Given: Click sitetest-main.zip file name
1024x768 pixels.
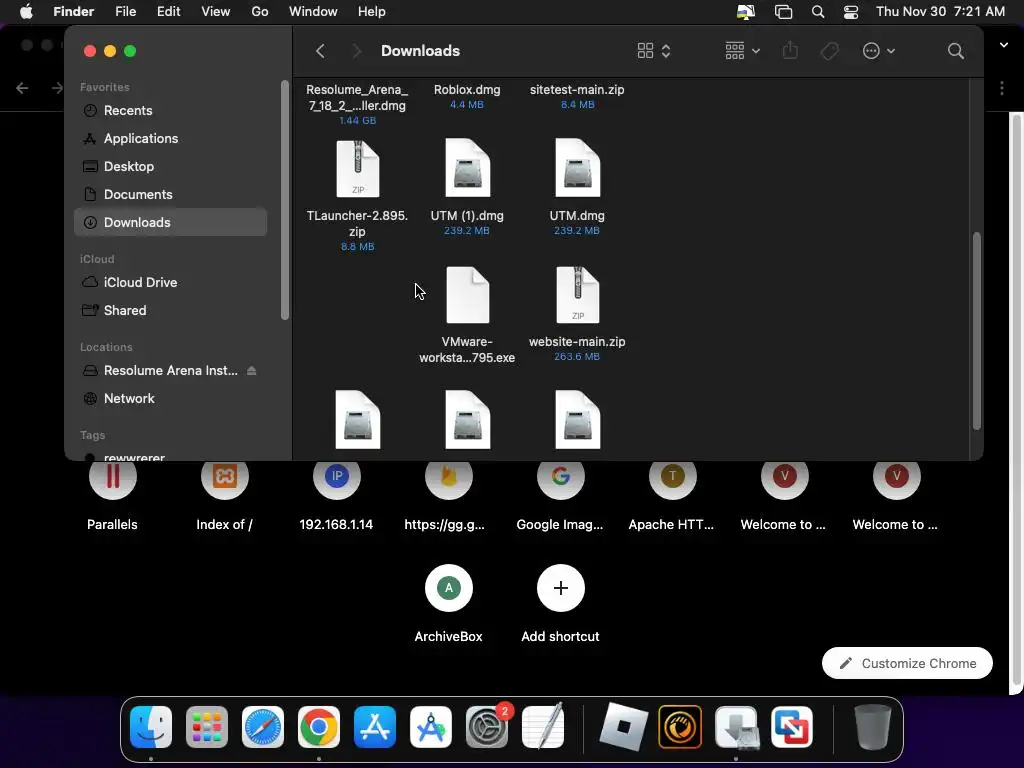Looking at the screenshot, I should click(577, 89).
